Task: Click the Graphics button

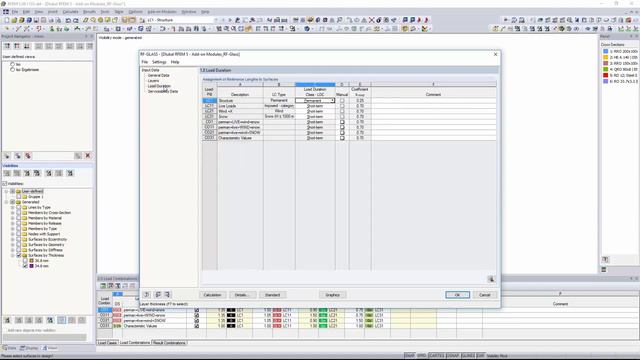Action: click(332, 295)
